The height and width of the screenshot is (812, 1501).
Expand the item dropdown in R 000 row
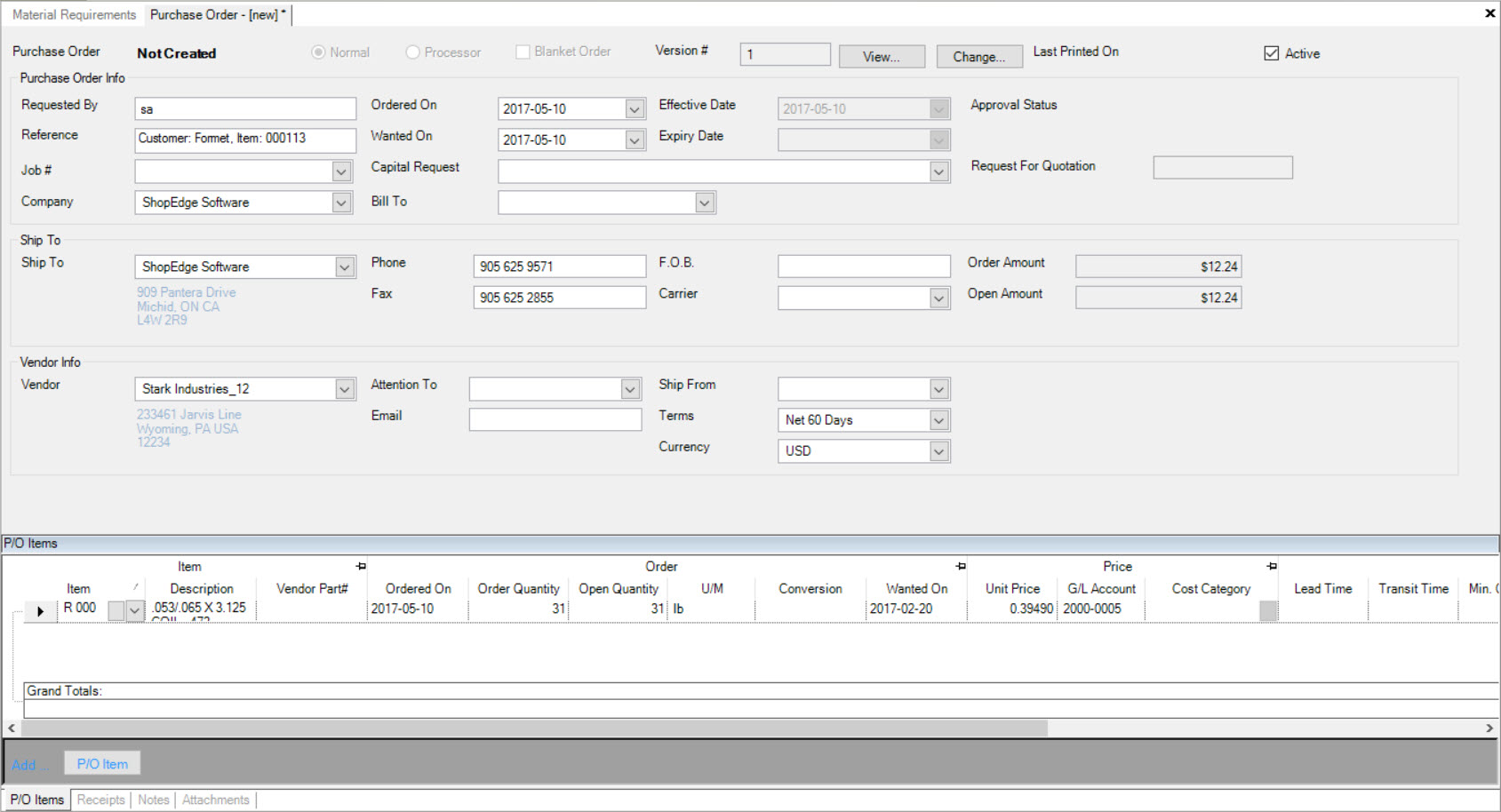coord(135,610)
